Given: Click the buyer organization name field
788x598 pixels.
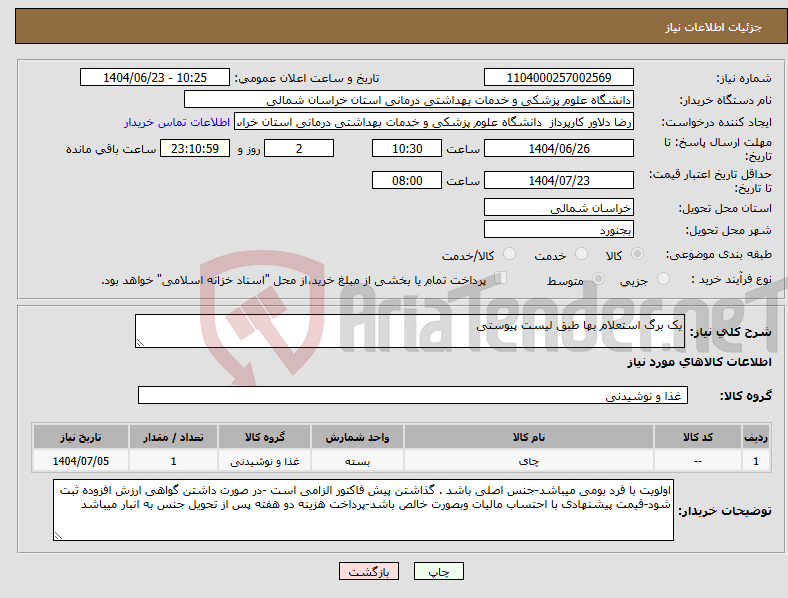Looking at the screenshot, I should point(409,99).
